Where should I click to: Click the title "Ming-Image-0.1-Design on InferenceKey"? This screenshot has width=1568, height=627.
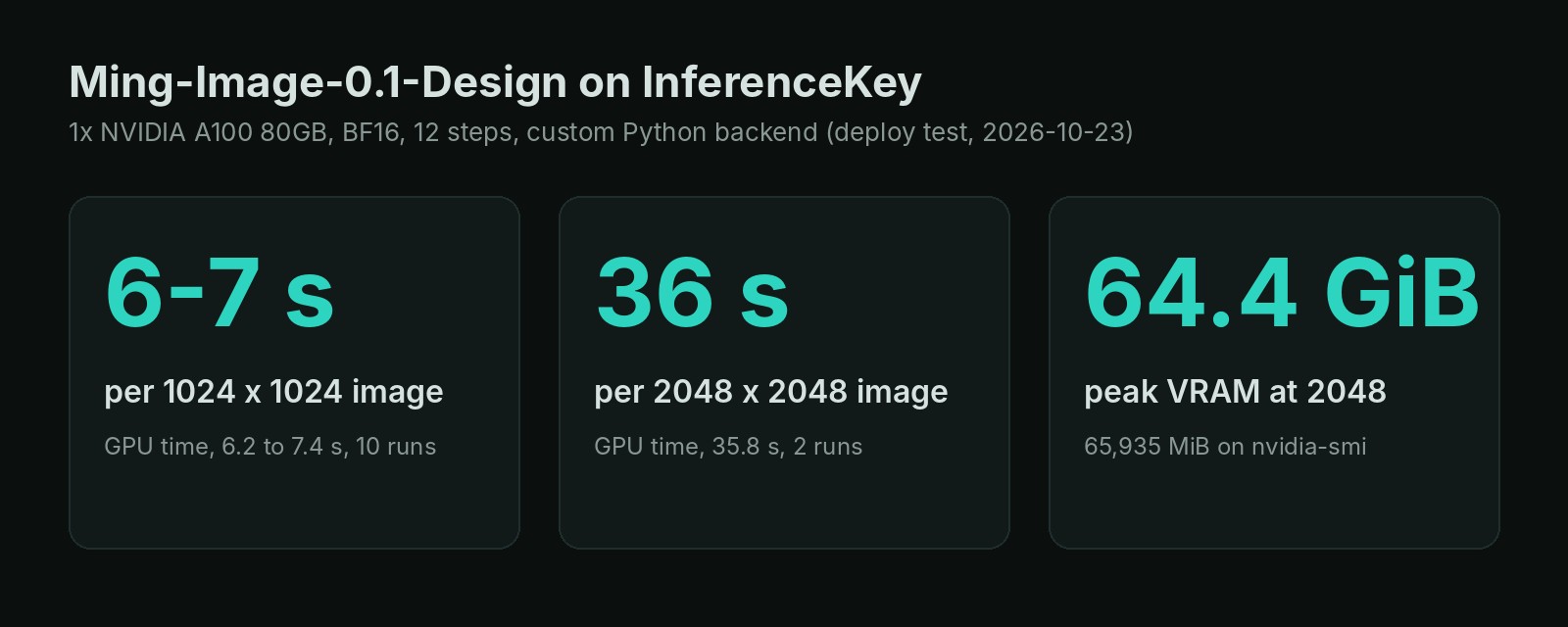point(495,83)
